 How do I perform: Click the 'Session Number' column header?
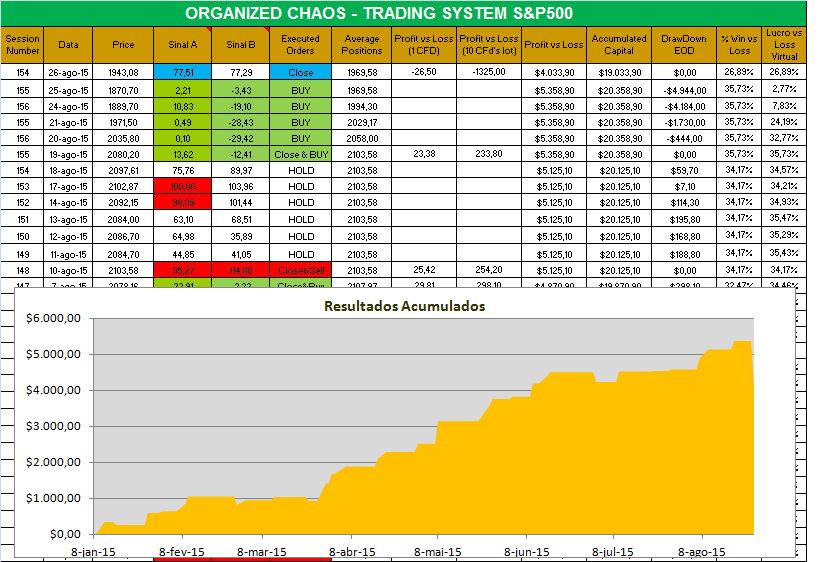tap(22, 45)
